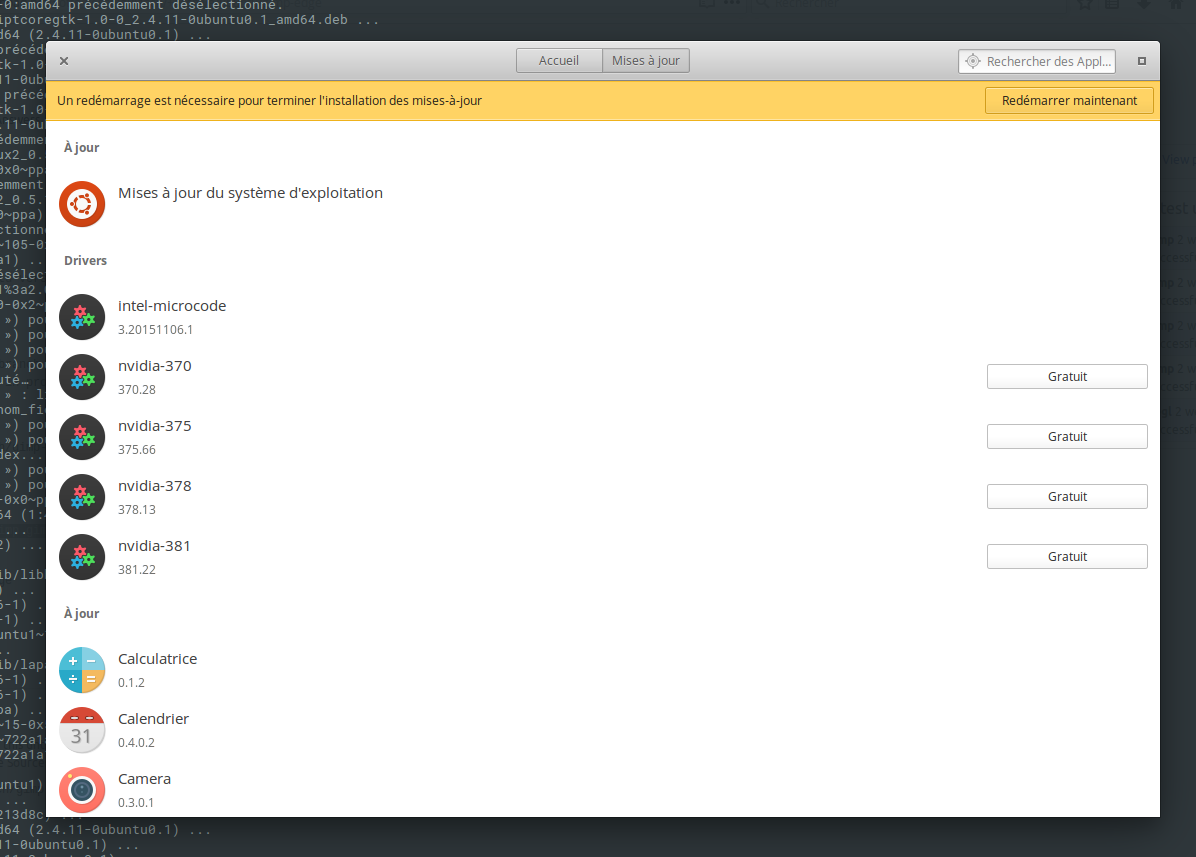The width and height of the screenshot is (1196, 857).
Task: Switch to the Accueil tab
Action: point(559,61)
